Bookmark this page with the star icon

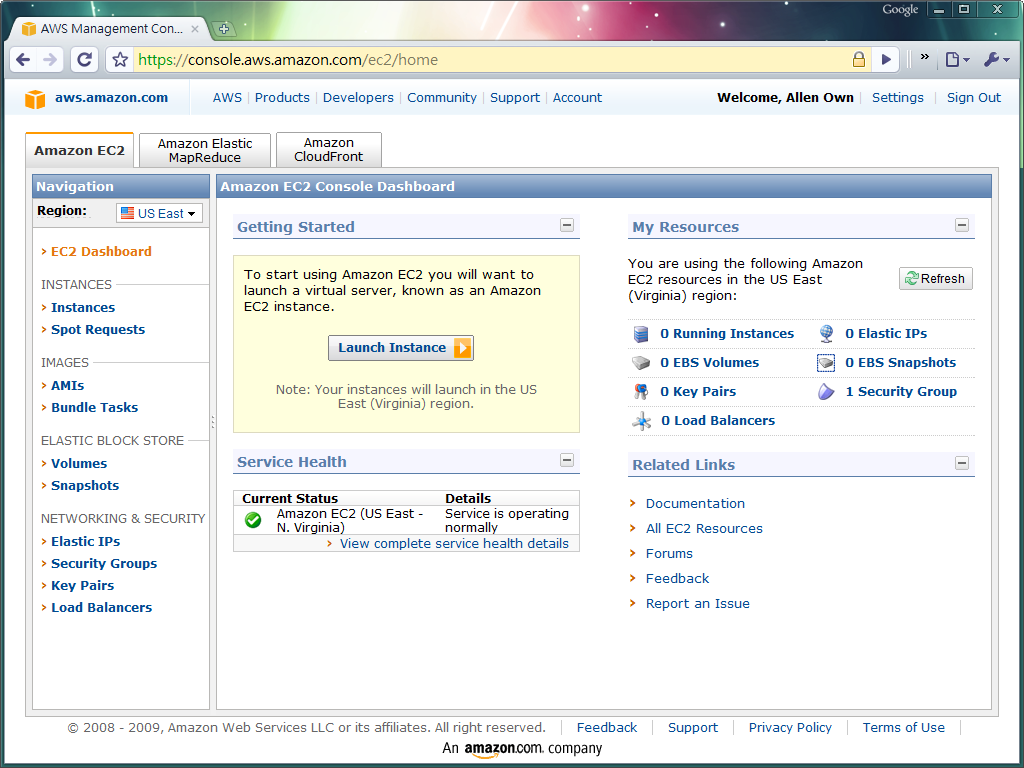pos(120,60)
